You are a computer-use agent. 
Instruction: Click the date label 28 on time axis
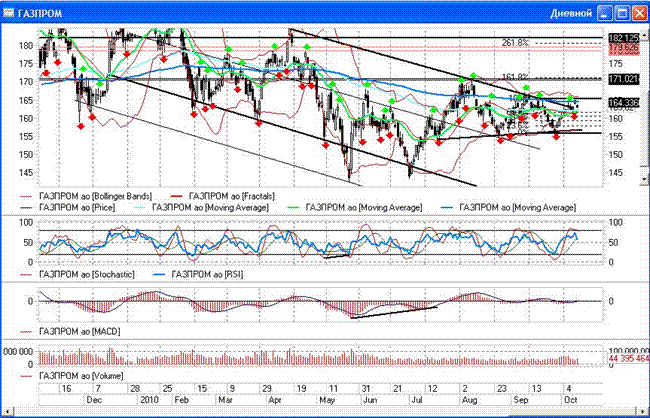tap(135, 389)
